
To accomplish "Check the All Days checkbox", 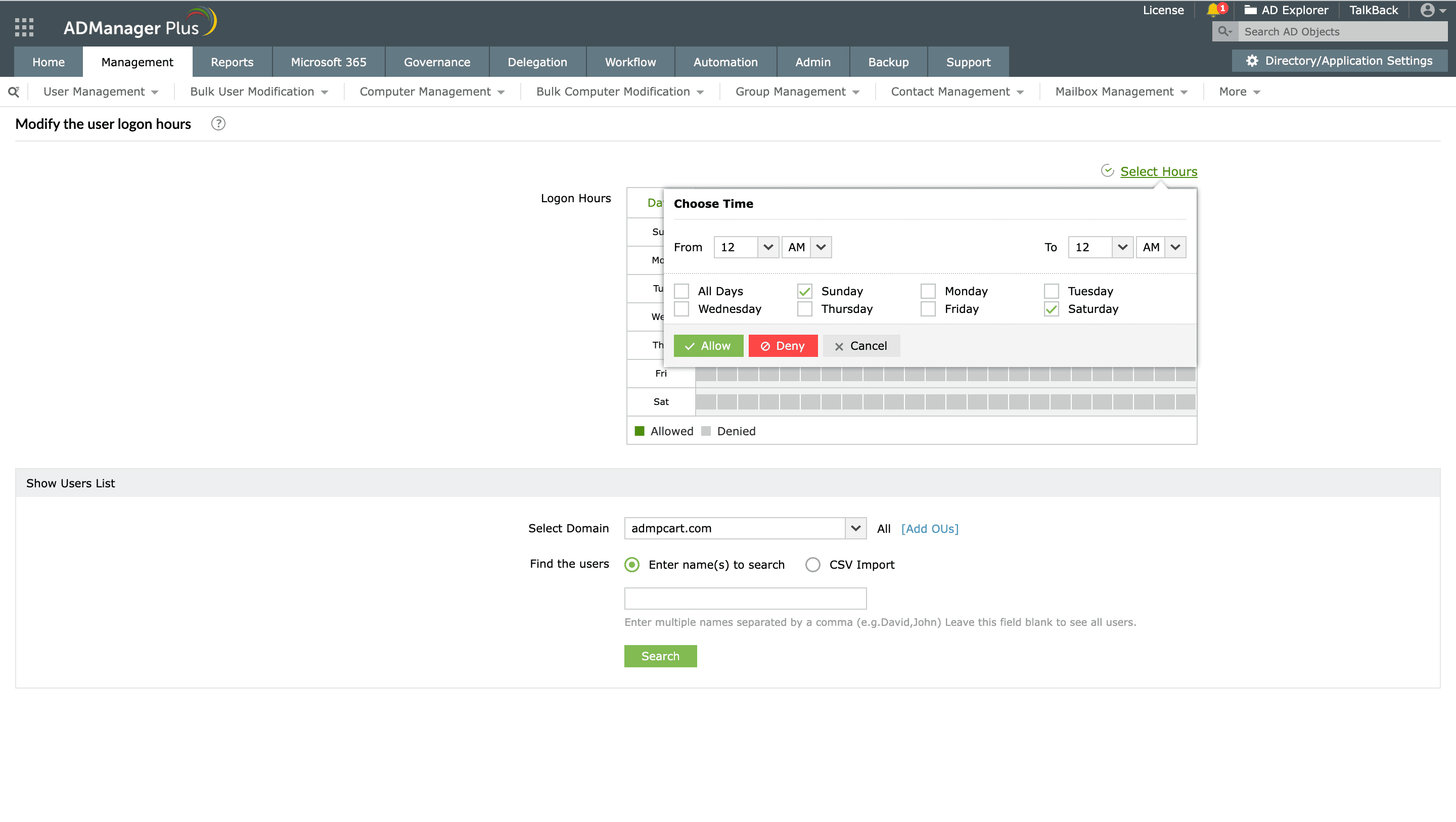I will (681, 291).
